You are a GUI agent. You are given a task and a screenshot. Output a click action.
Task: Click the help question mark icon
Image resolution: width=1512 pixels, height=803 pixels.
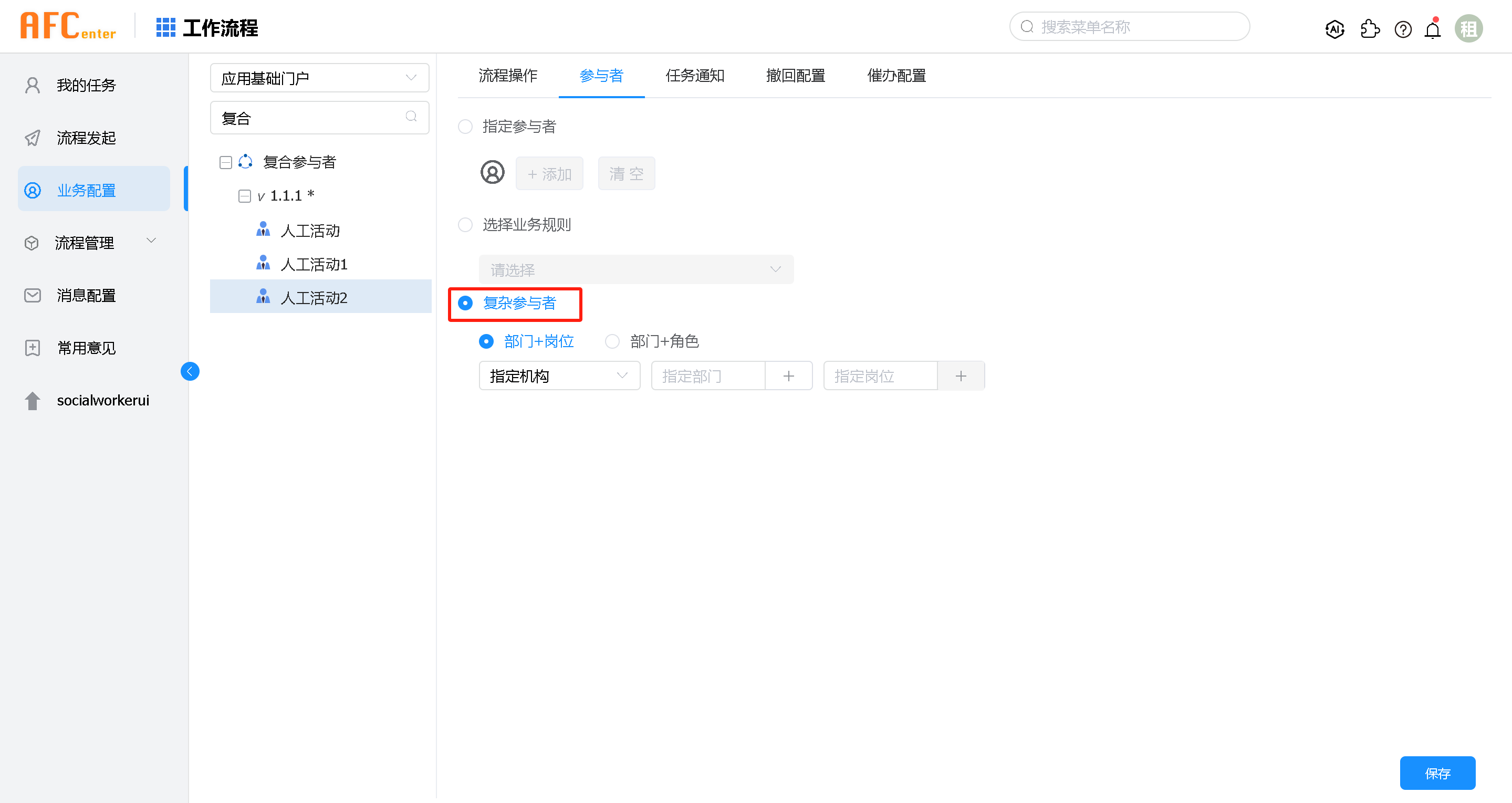(1403, 29)
